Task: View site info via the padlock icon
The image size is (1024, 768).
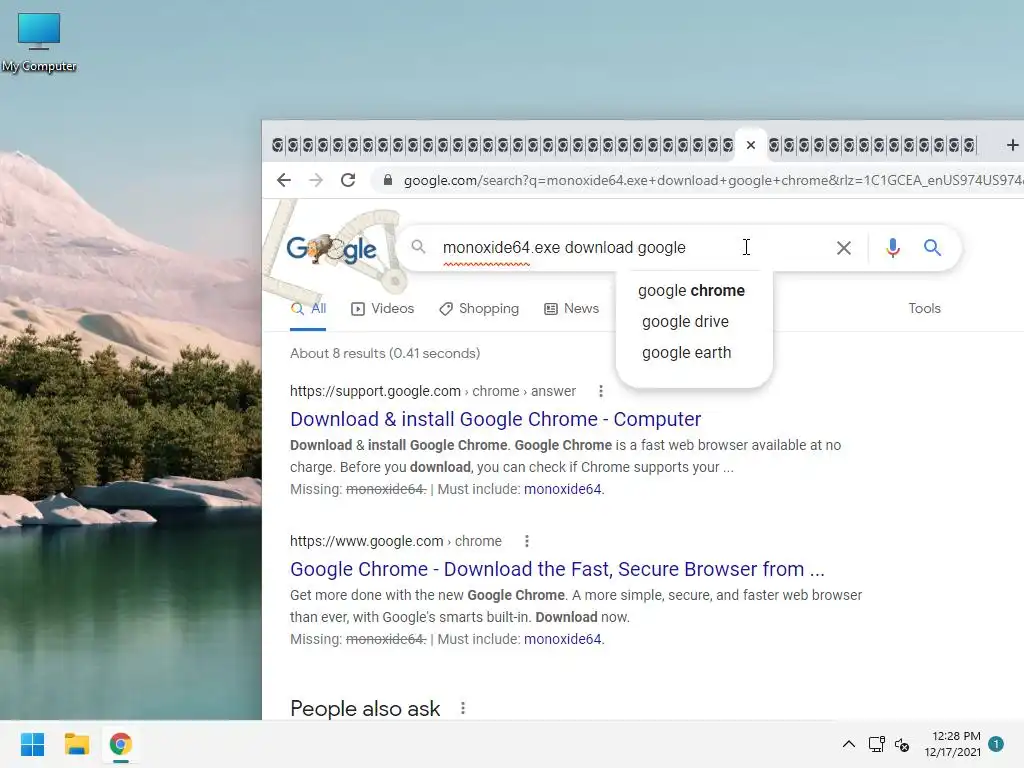Action: tap(387, 180)
